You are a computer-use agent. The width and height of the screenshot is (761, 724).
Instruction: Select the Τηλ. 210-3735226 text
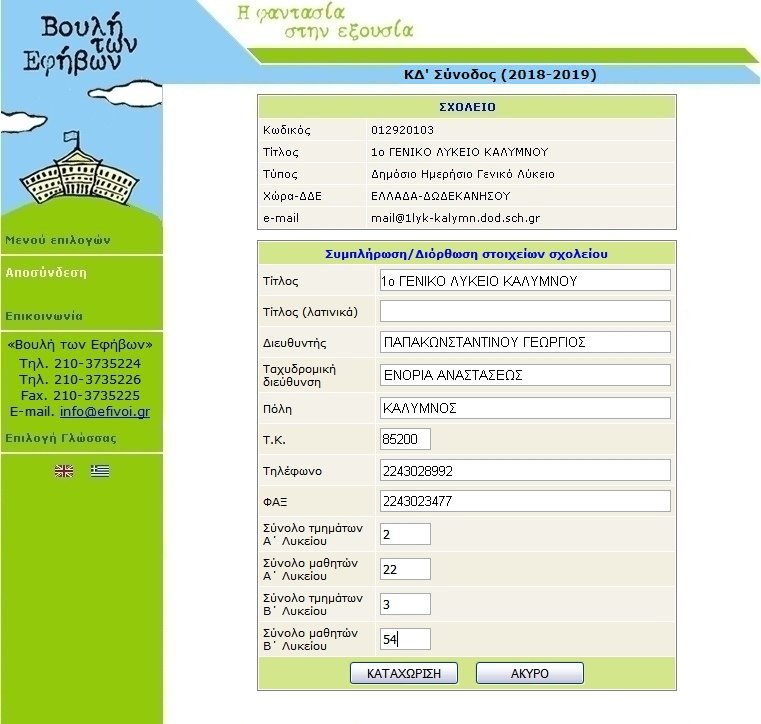80,379
